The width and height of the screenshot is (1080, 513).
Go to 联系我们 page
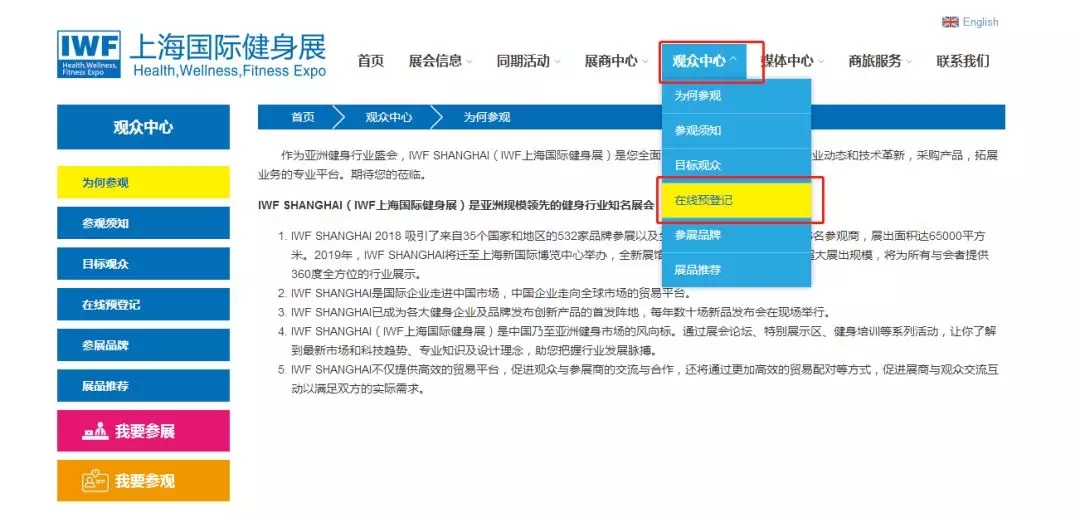(x=963, y=61)
